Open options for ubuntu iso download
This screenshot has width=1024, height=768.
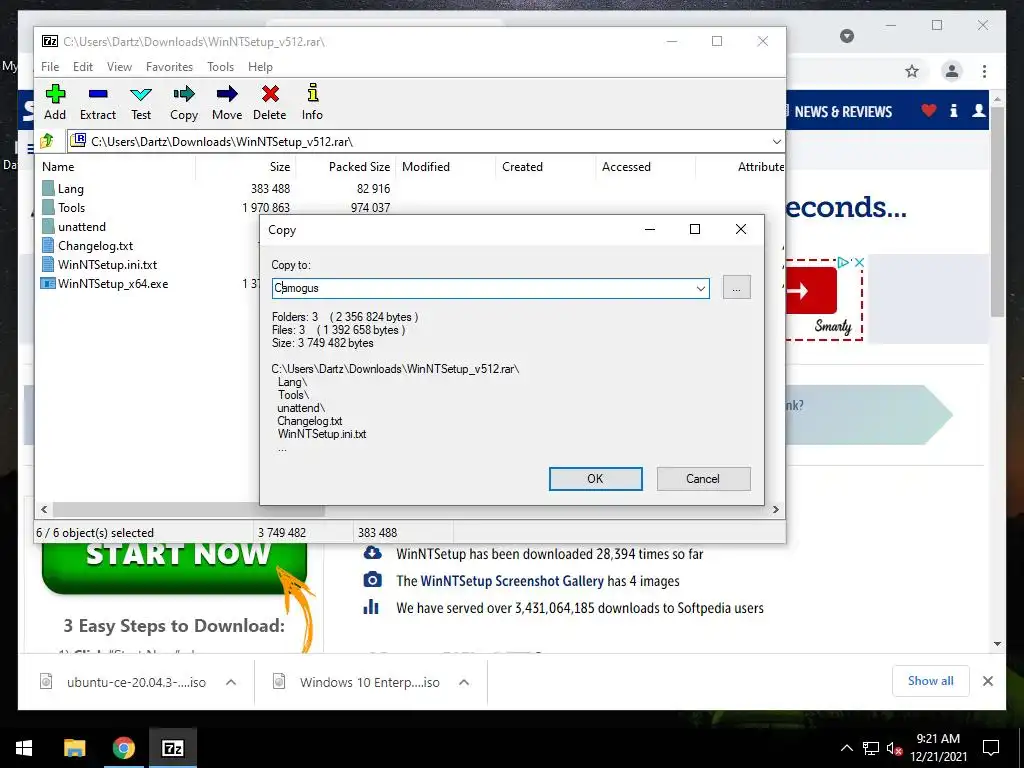tap(231, 682)
